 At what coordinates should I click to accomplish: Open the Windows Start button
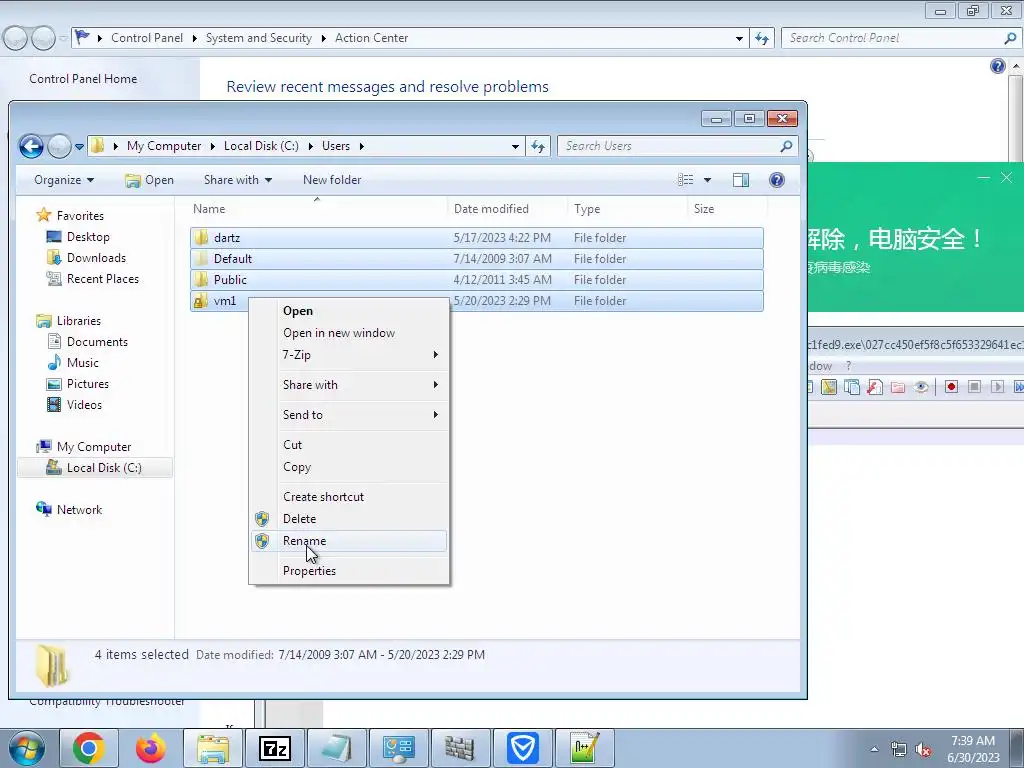tap(27, 748)
